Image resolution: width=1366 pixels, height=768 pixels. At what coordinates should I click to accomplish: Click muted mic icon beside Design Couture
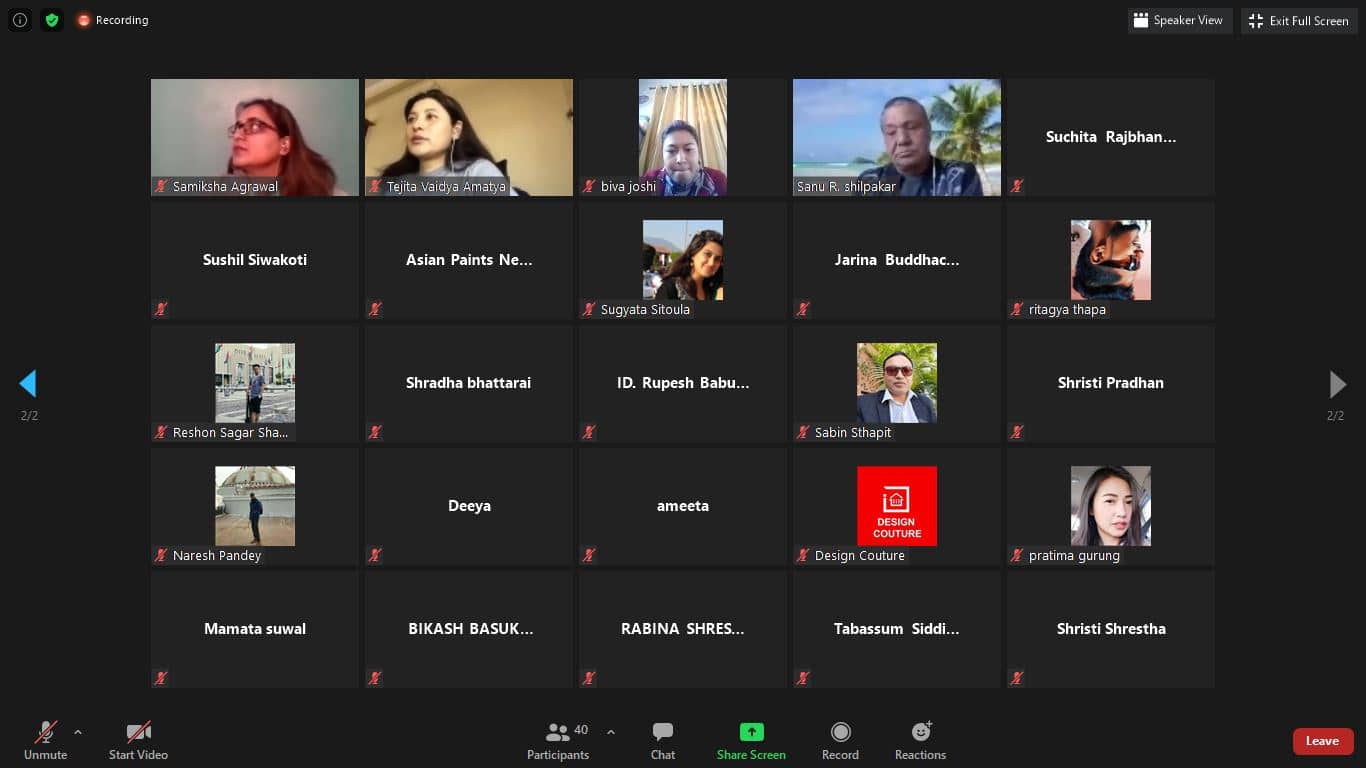803,555
